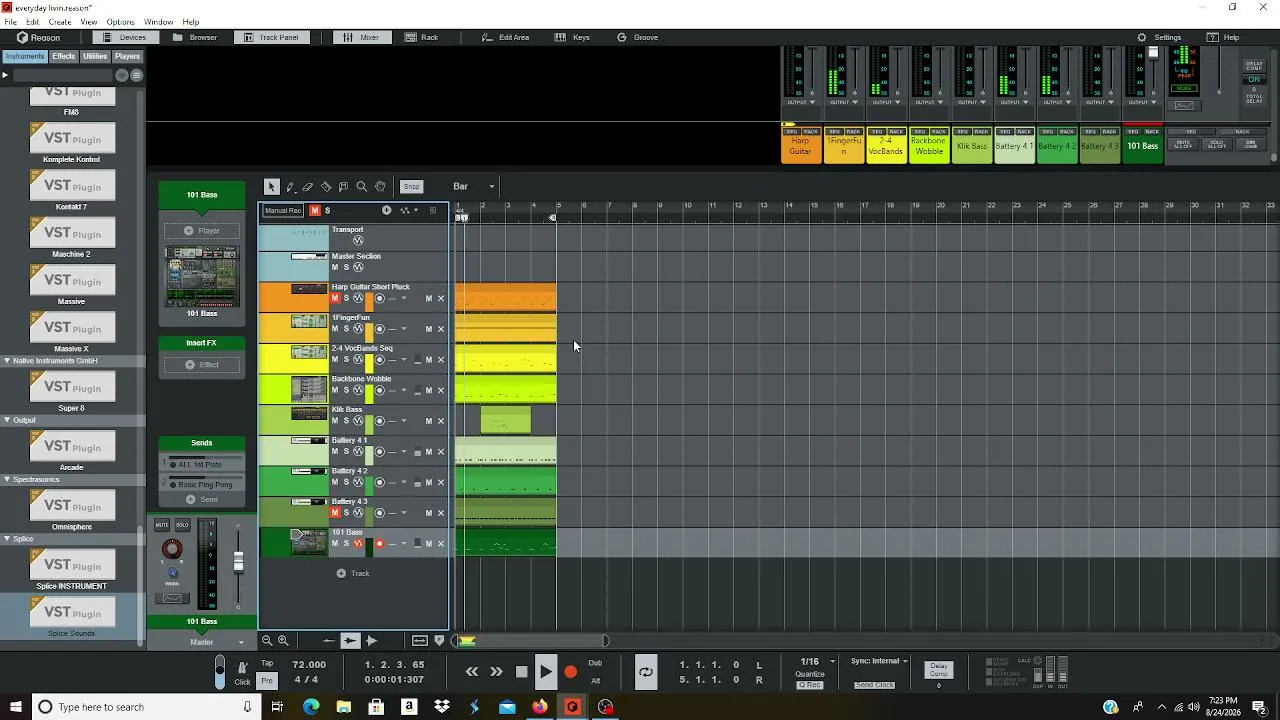Viewport: 1280px width, 720px height.
Task: Click the red pan knob in channel strip
Action: coord(172,549)
